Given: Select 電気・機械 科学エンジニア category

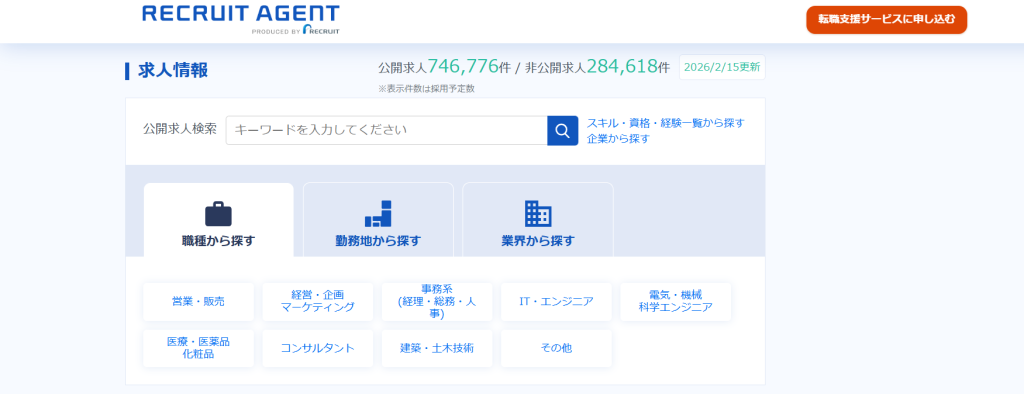Looking at the screenshot, I should (676, 301).
